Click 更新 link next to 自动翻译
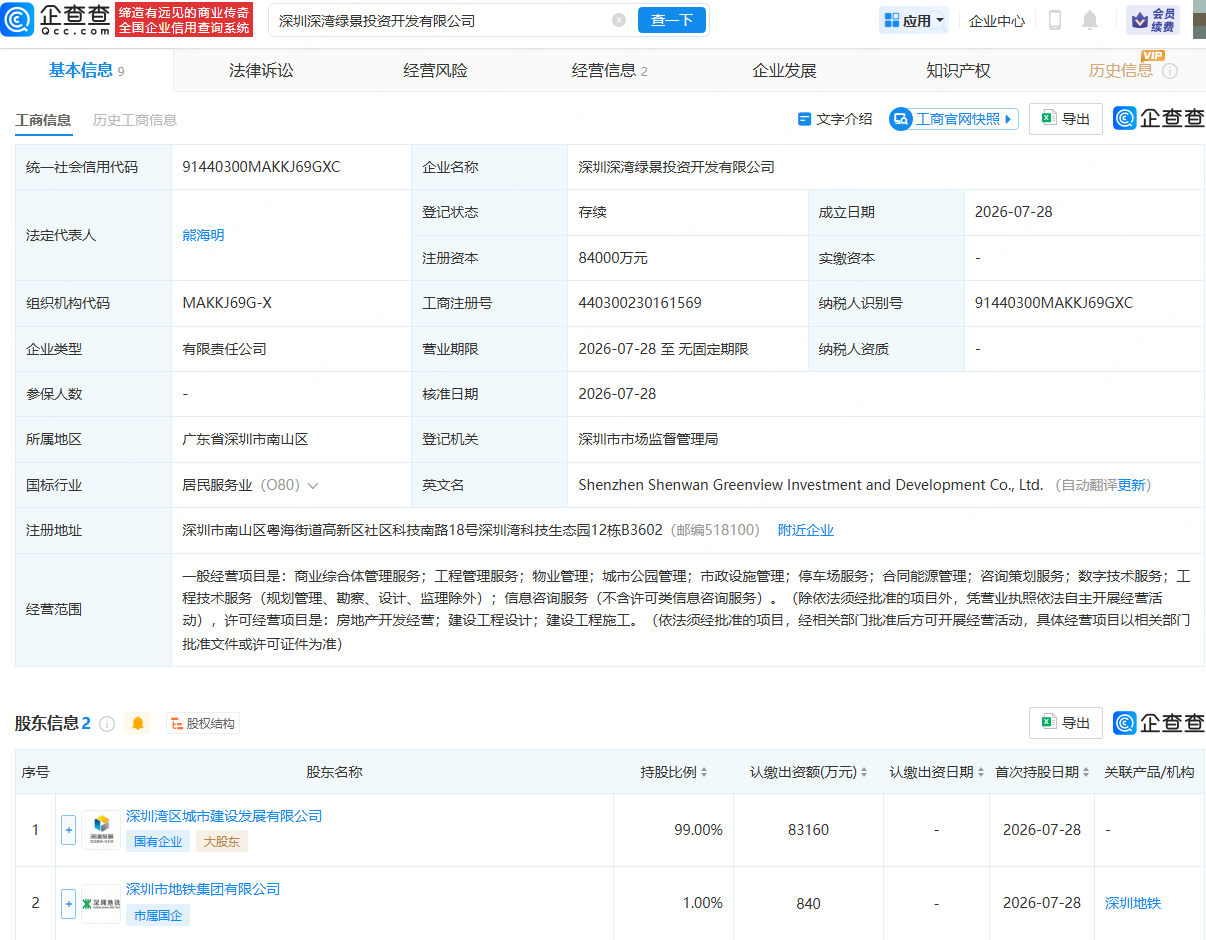 pyautogui.click(x=1132, y=485)
